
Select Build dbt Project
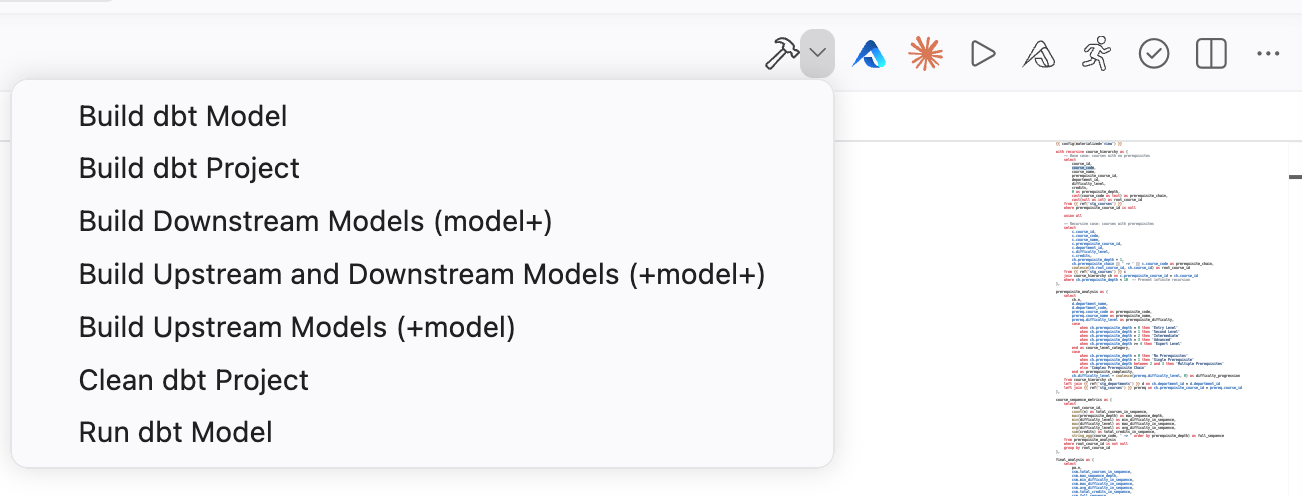click(189, 169)
